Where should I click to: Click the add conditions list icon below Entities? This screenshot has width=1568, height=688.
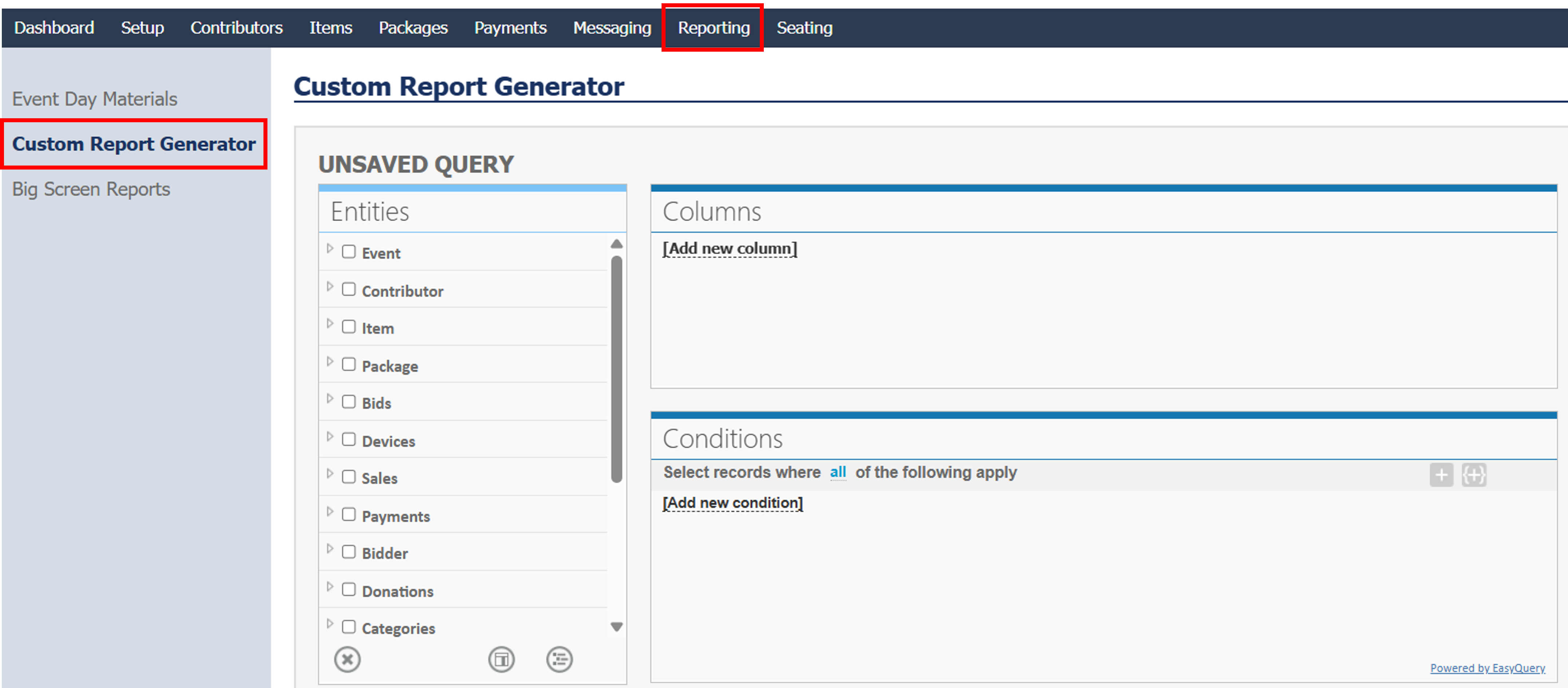559,659
